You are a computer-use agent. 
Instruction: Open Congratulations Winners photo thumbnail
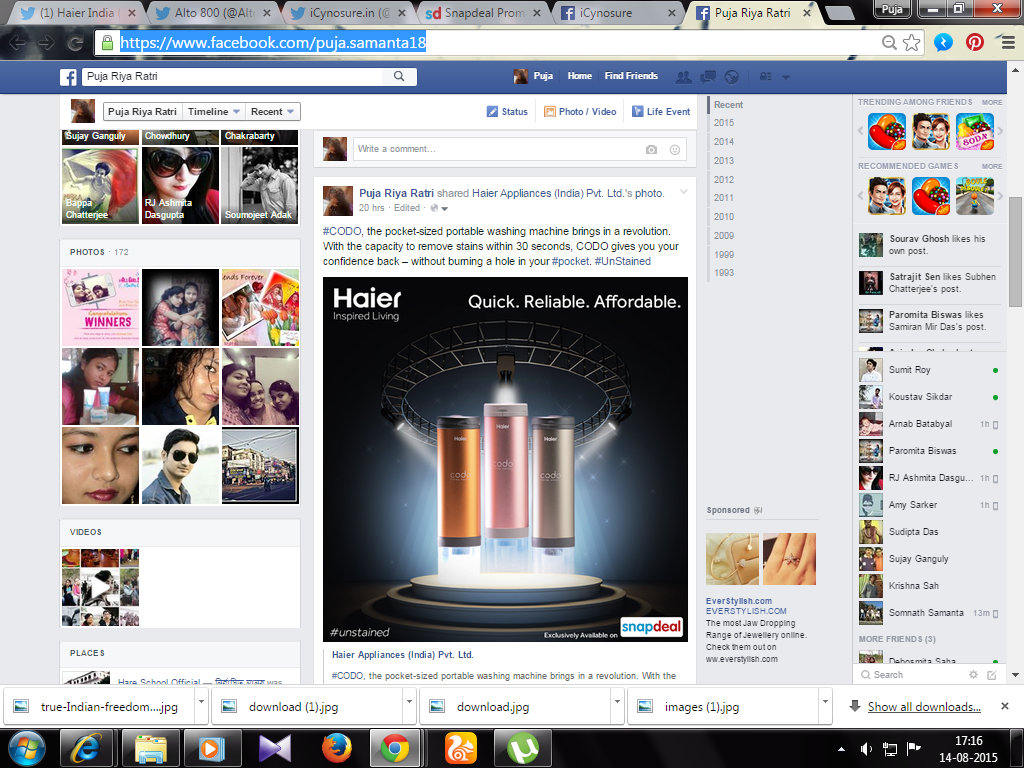click(x=101, y=307)
